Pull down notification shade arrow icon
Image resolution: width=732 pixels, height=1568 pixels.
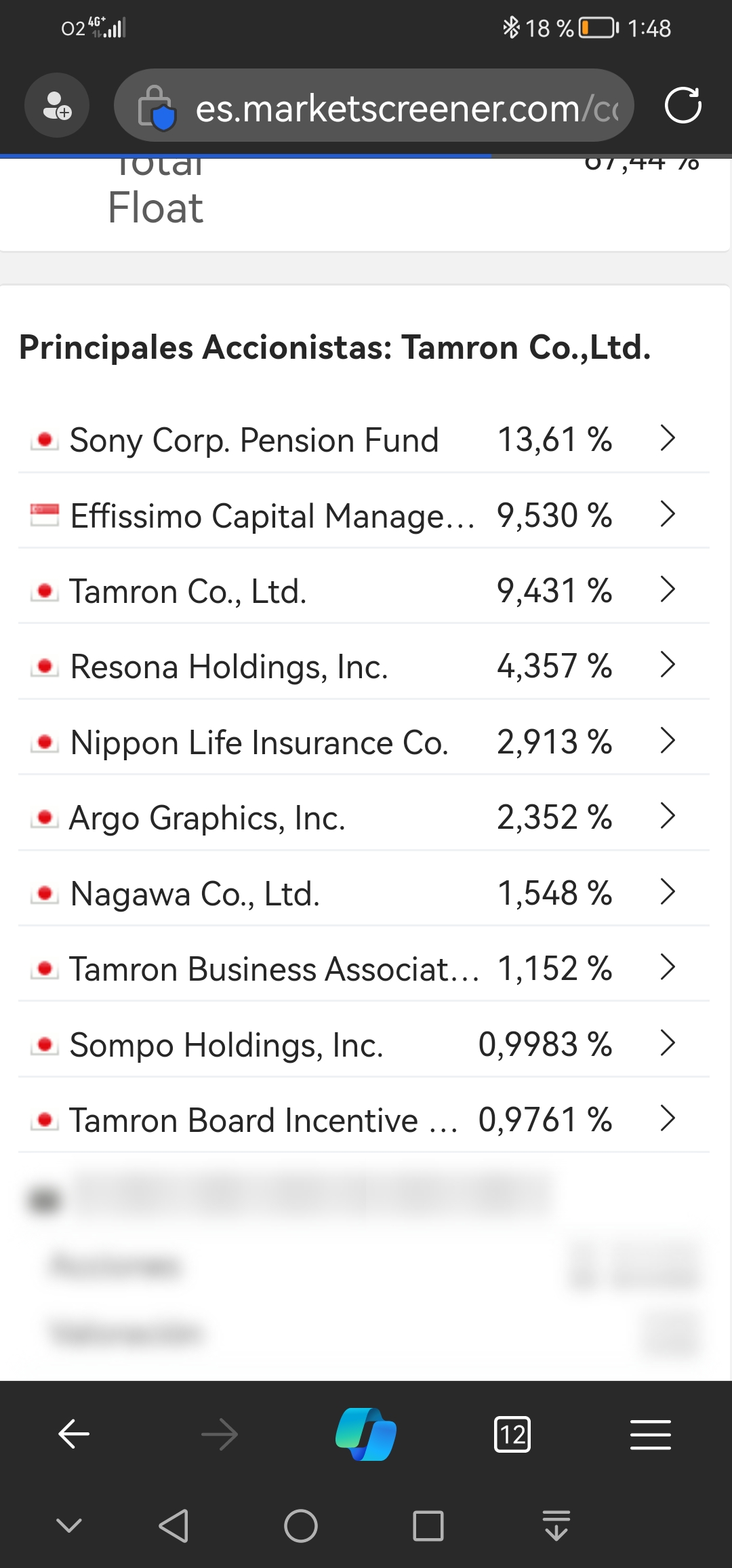click(556, 1526)
